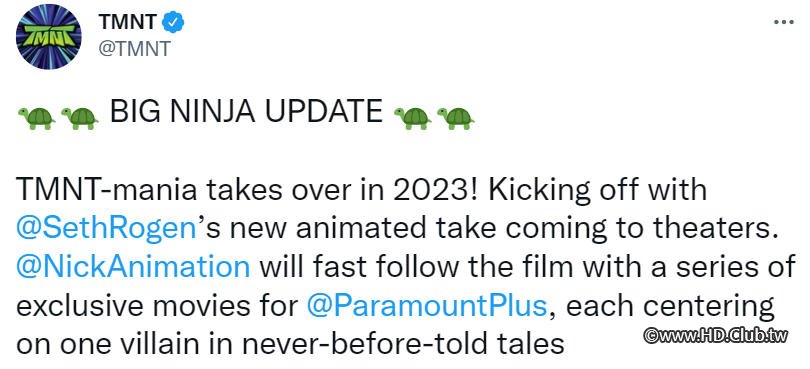Image resolution: width=810 pixels, height=369 pixels.
Task: Click the second turtle emoji before BIG
Action: pos(79,117)
